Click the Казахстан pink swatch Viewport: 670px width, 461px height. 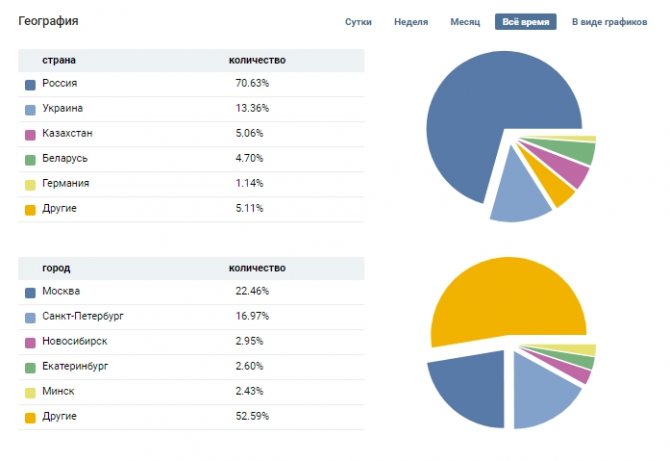pos(30,135)
